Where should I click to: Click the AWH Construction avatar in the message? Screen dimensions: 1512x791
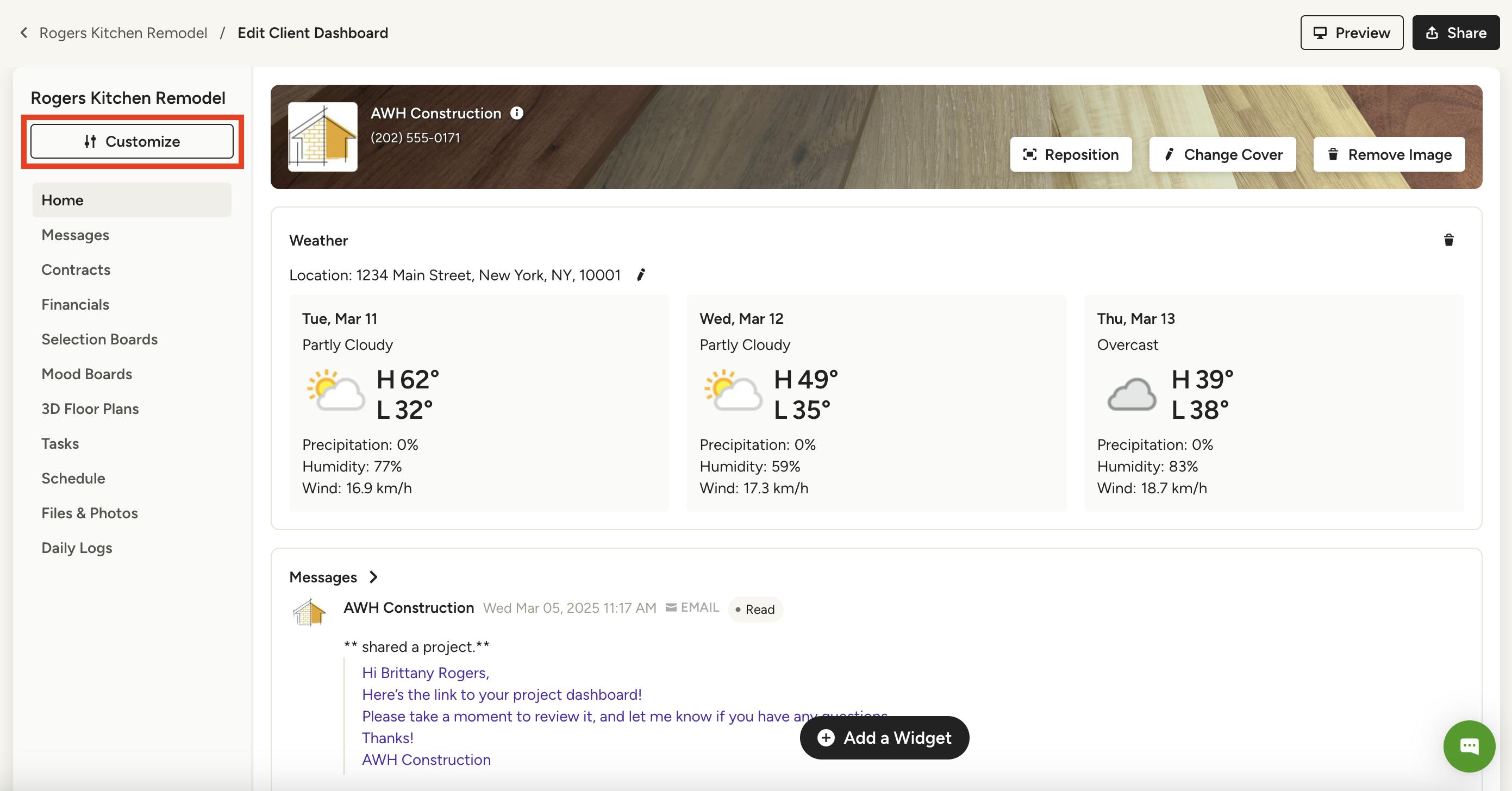pos(309,612)
